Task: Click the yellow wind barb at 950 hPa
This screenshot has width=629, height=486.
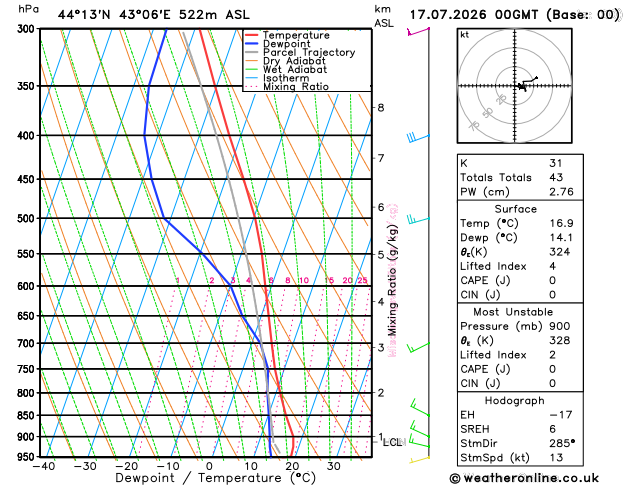Action: (x=419, y=460)
